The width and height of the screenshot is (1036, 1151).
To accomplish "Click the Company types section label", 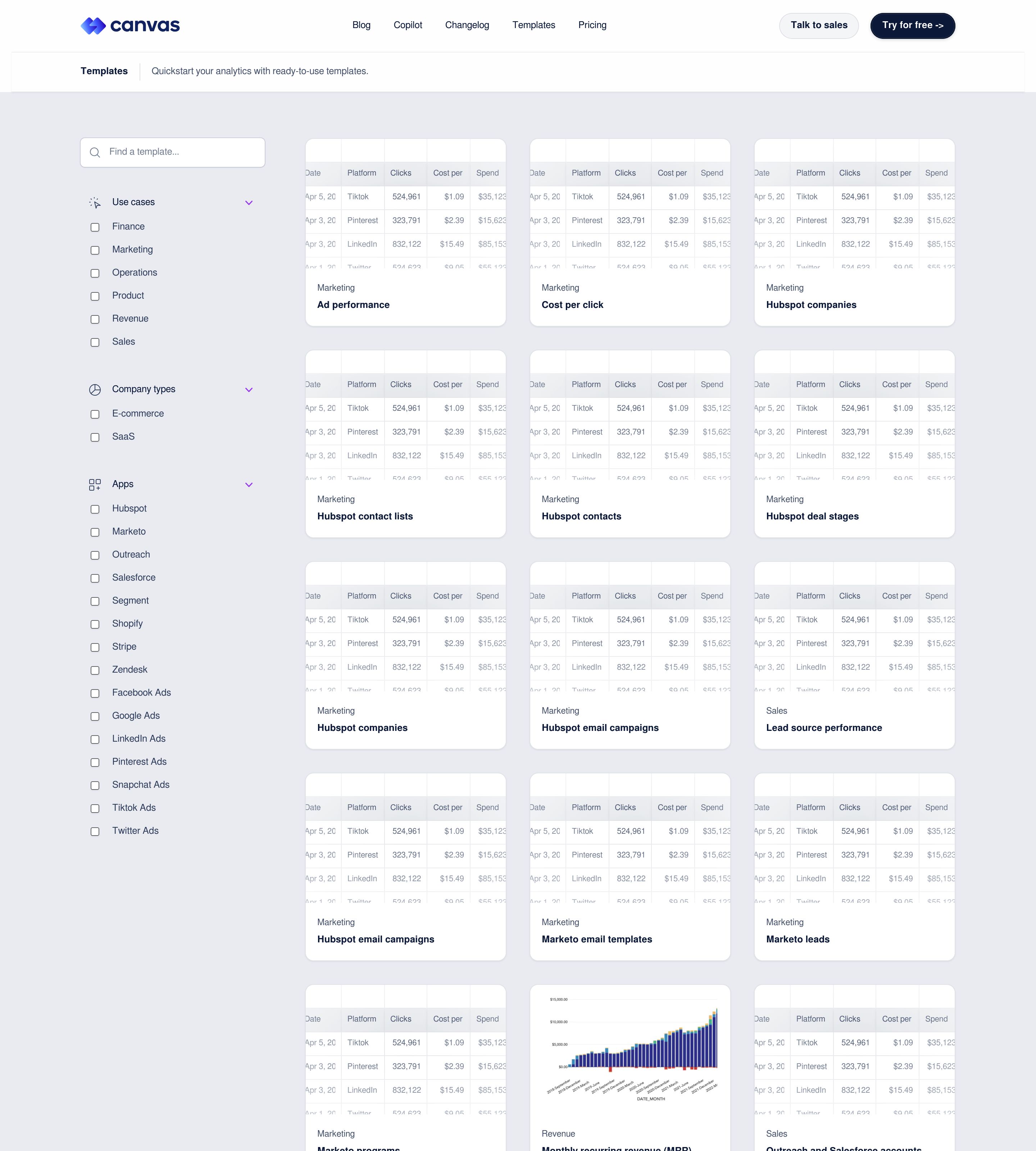I will tap(144, 389).
